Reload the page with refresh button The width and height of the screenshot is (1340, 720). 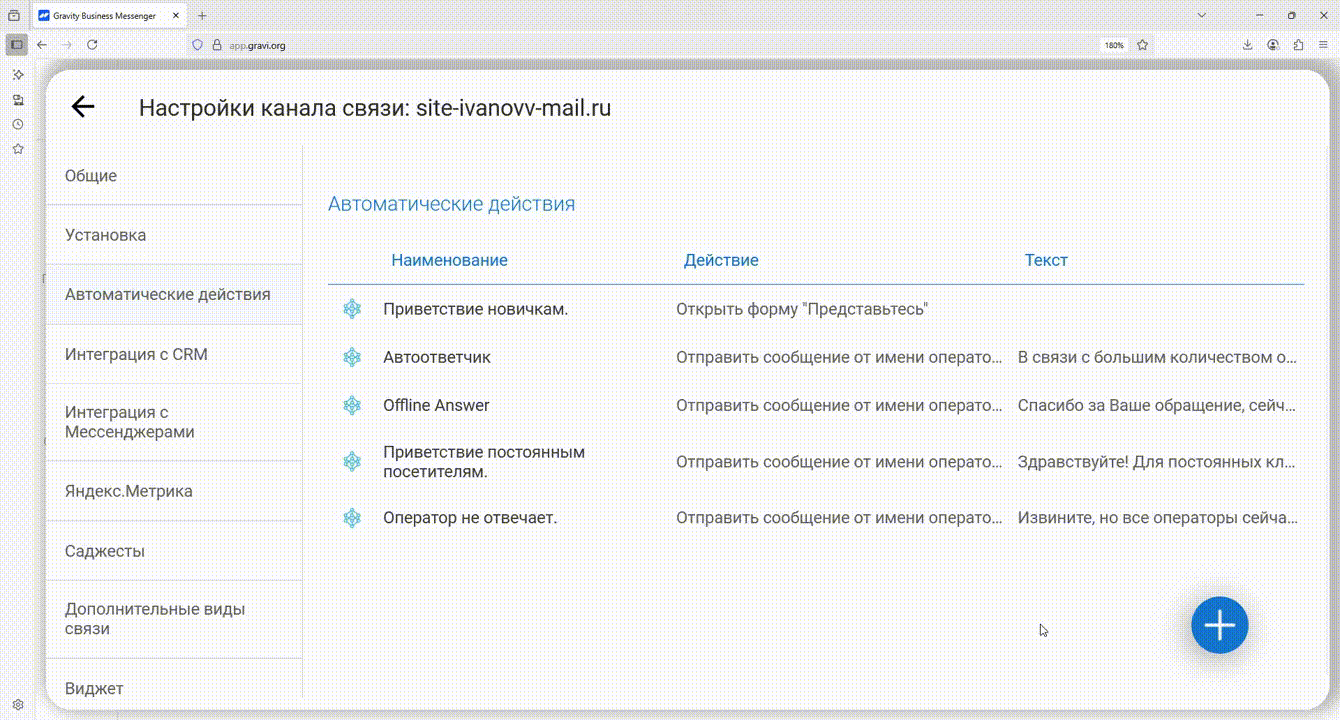pyautogui.click(x=92, y=45)
